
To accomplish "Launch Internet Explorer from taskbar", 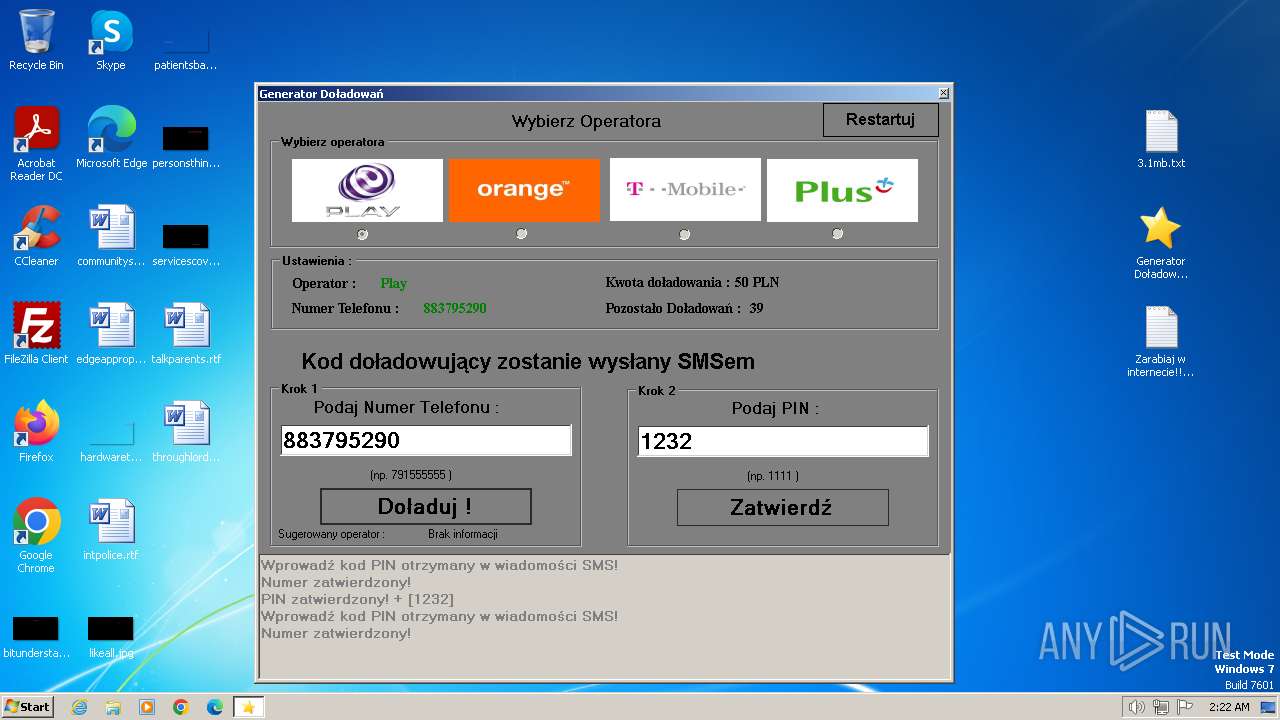I will (x=80, y=707).
